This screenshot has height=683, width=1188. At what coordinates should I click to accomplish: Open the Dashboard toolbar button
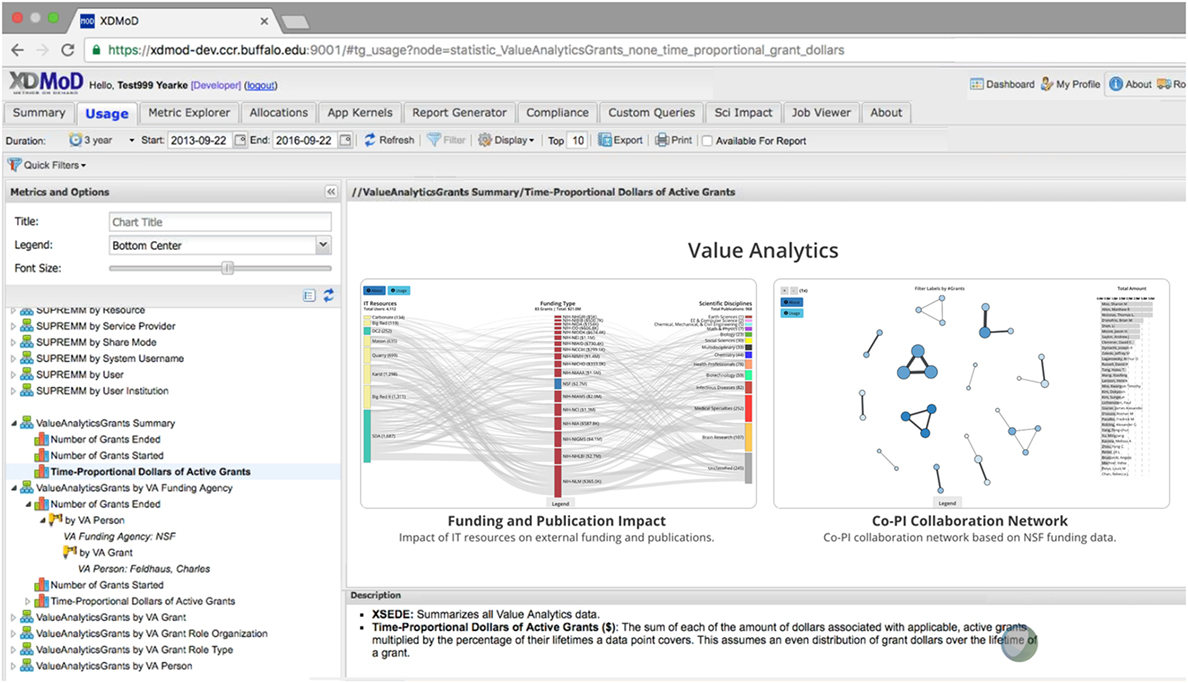click(x=1002, y=84)
